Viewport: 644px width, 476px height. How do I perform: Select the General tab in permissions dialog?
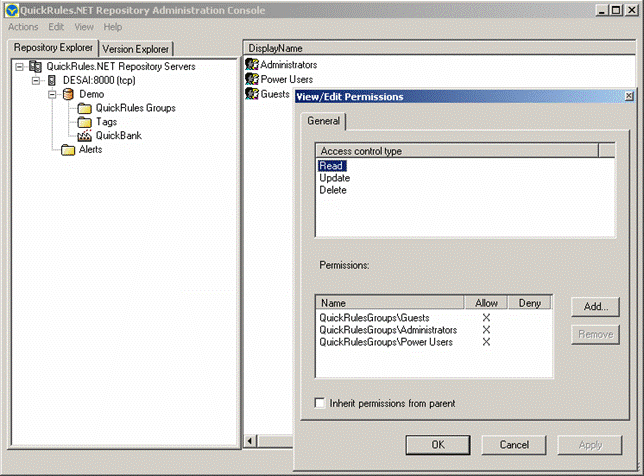pyautogui.click(x=324, y=121)
